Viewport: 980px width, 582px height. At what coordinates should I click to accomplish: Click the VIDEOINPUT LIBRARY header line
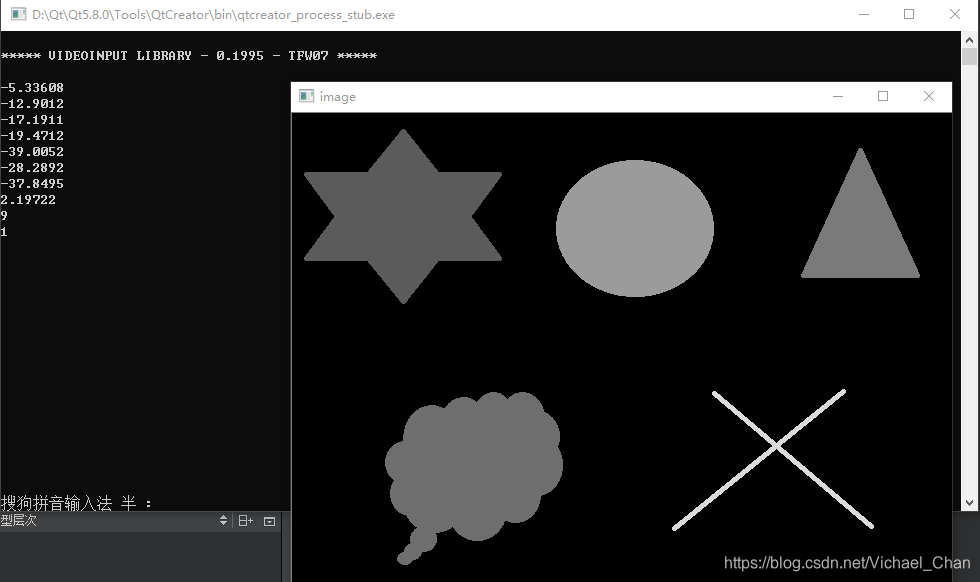click(189, 56)
